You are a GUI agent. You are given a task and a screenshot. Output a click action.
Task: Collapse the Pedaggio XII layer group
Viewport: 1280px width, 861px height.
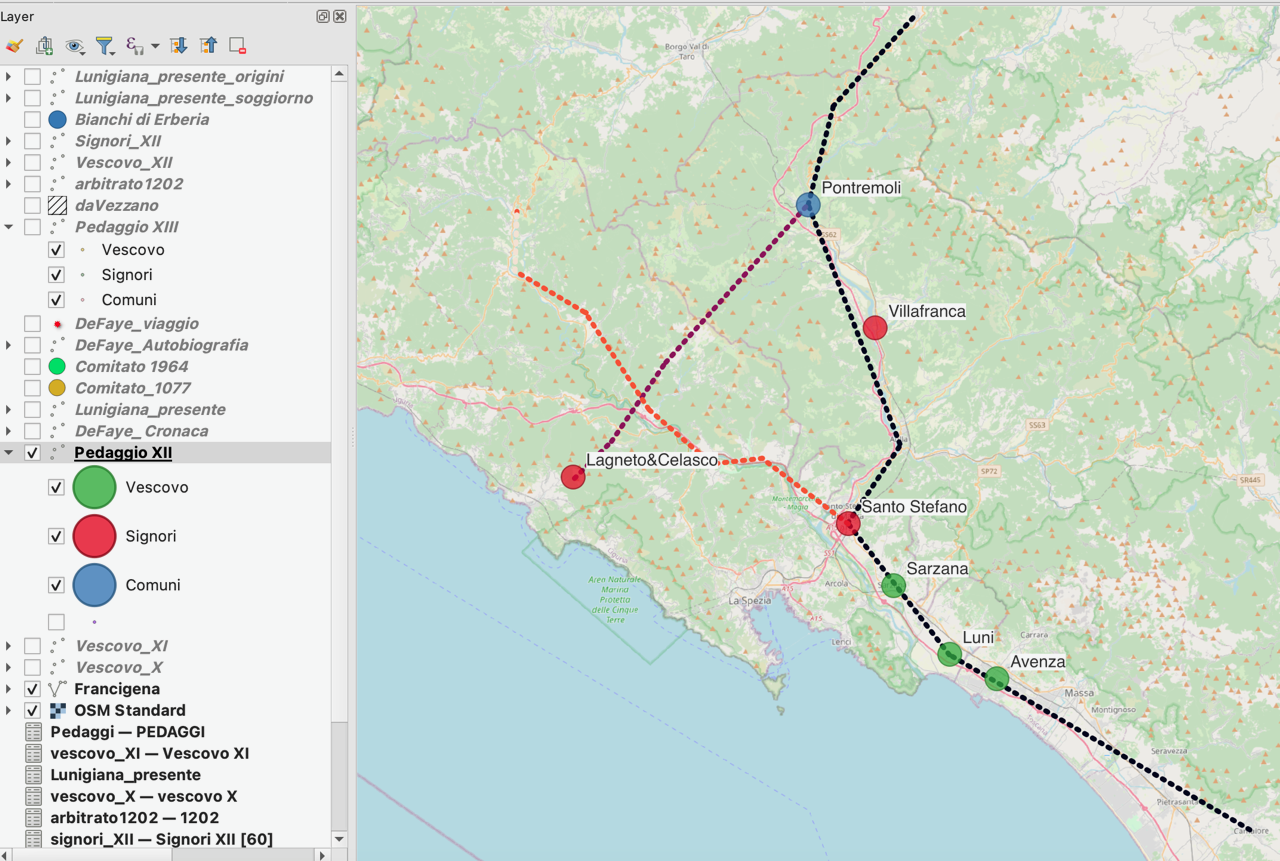pyautogui.click(x=9, y=453)
